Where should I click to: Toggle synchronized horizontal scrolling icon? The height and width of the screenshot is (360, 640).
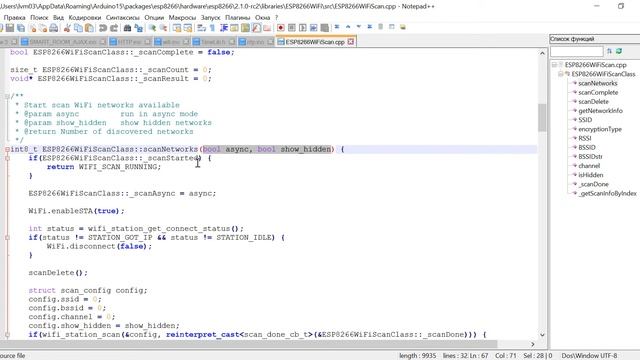click(x=187, y=28)
